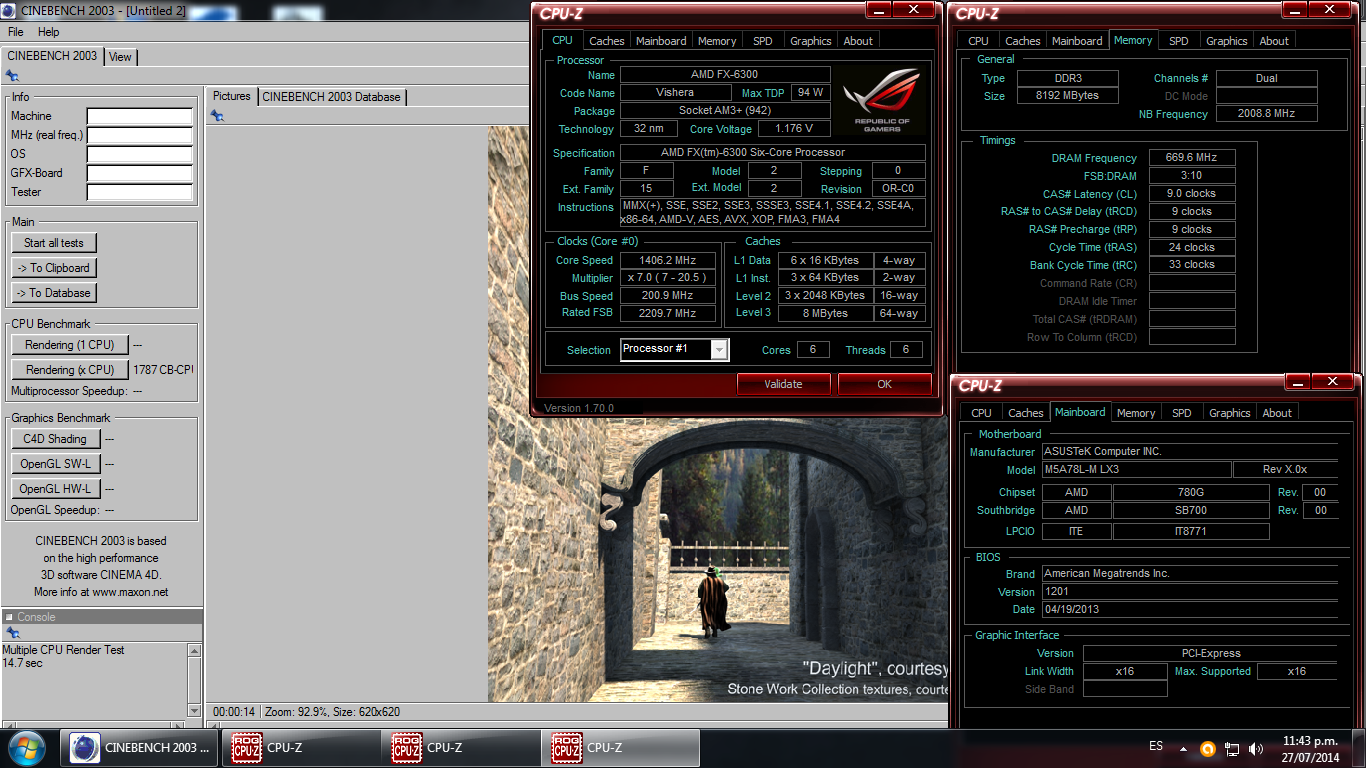Start the OpenGL SW-L test

pos(55,464)
